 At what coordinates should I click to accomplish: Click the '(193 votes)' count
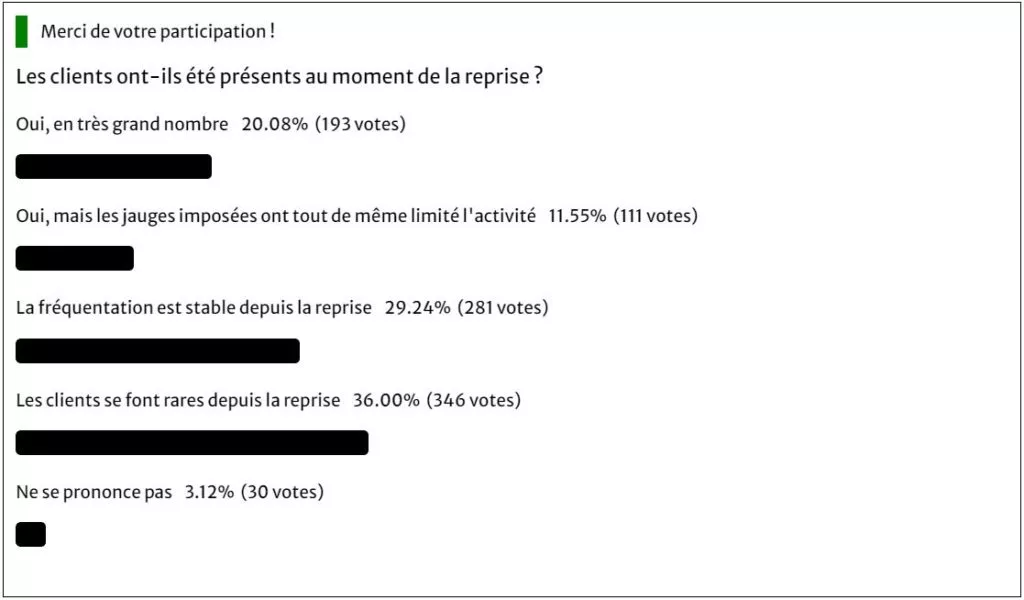[x=360, y=124]
